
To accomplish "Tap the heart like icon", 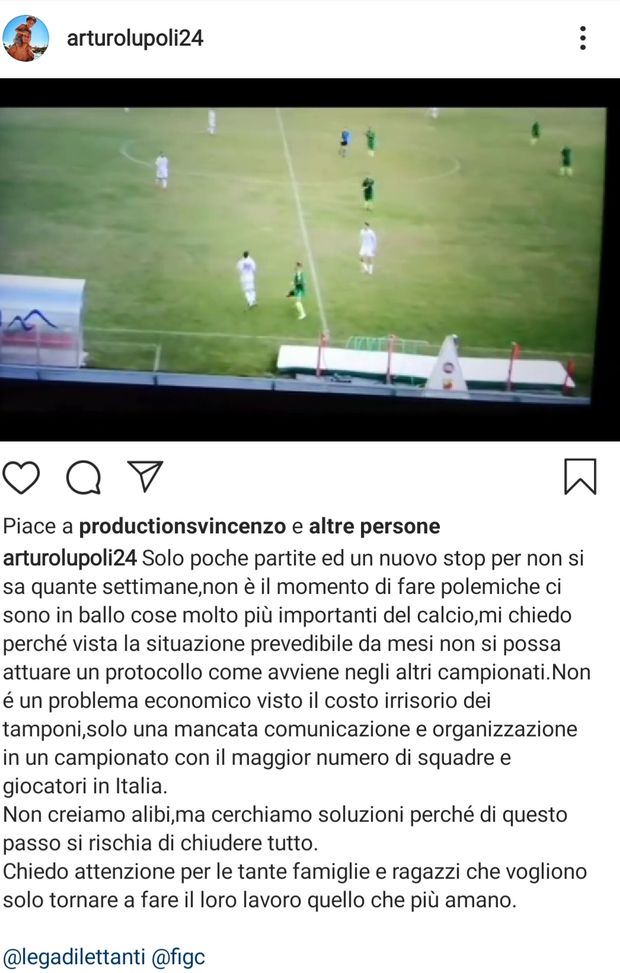I will 22,477.
